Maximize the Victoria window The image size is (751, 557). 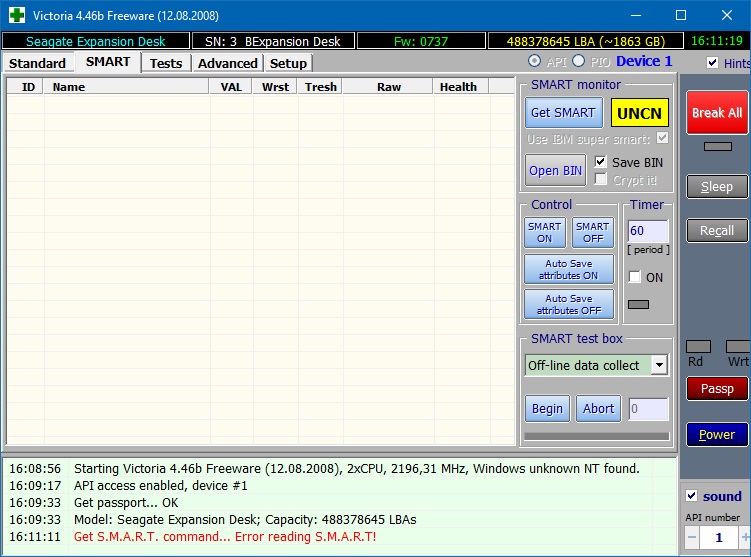(x=681, y=15)
